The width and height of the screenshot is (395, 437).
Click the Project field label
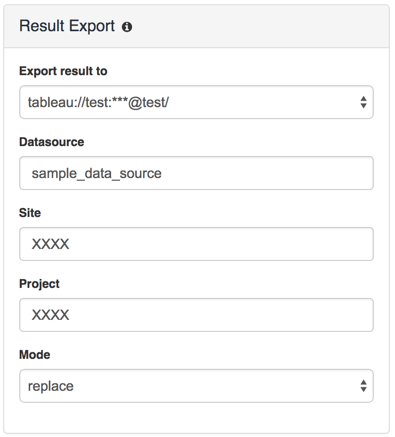[x=39, y=284]
